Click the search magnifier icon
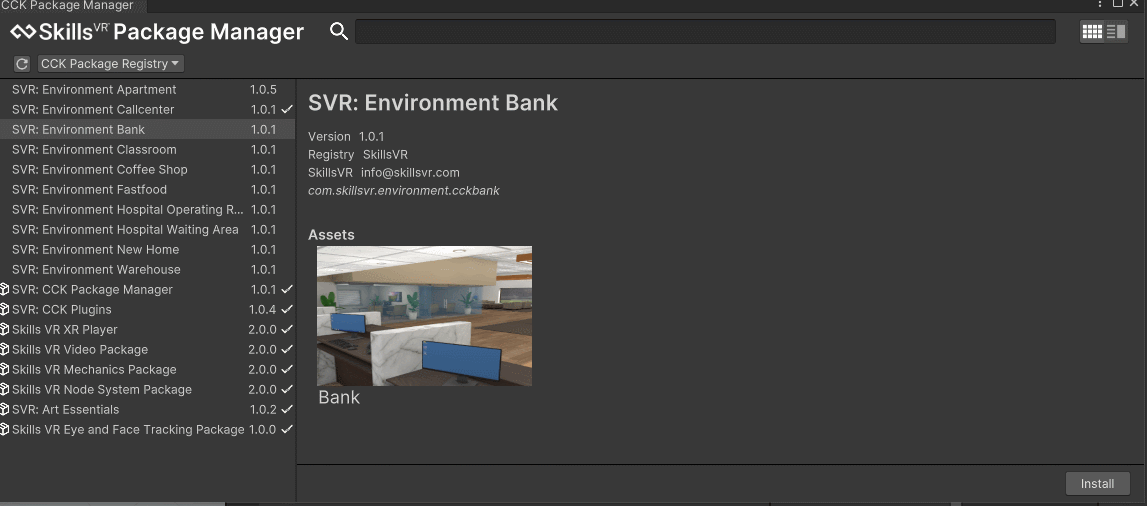Viewport: 1147px width, 506px height. (x=339, y=31)
